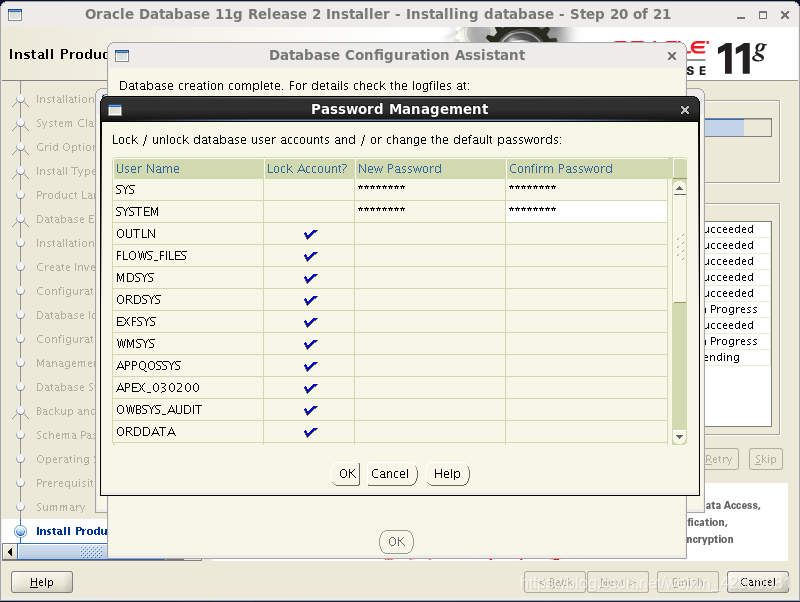Sort by User Name column header

[x=188, y=169]
